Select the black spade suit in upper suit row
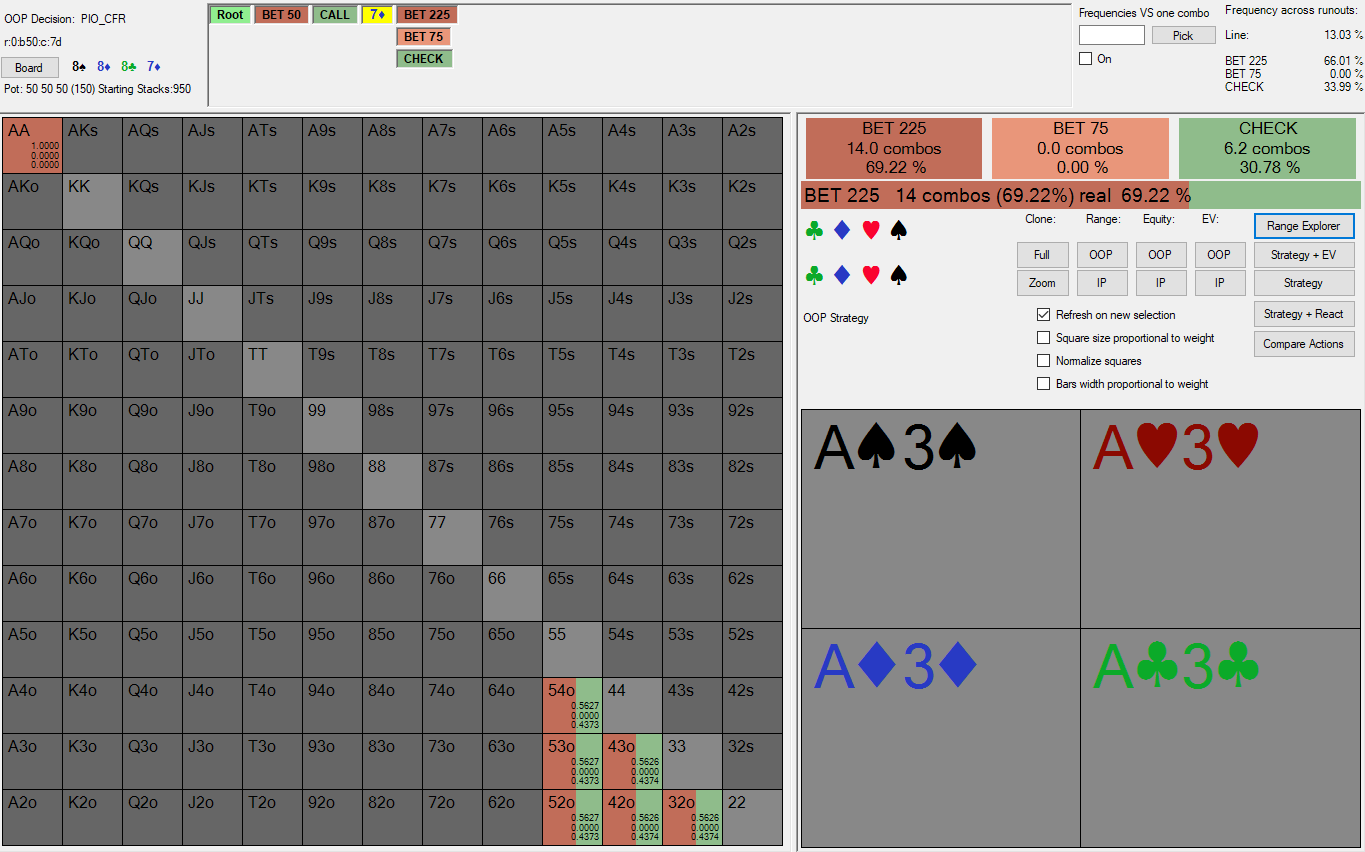The width and height of the screenshot is (1365, 852). point(899,231)
